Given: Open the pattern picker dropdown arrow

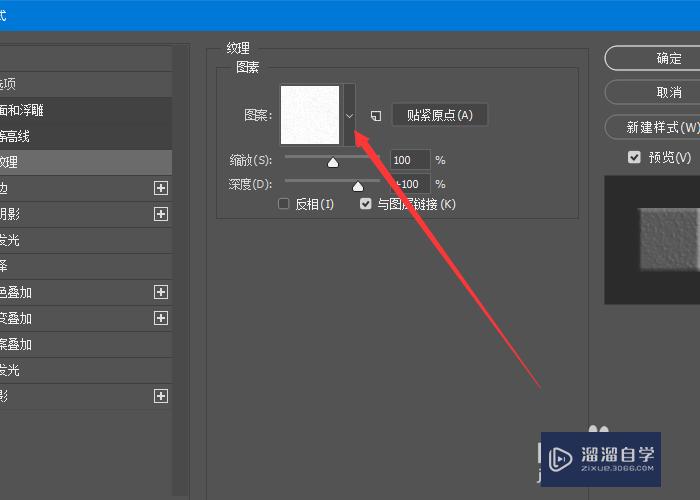Looking at the screenshot, I should tap(349, 115).
